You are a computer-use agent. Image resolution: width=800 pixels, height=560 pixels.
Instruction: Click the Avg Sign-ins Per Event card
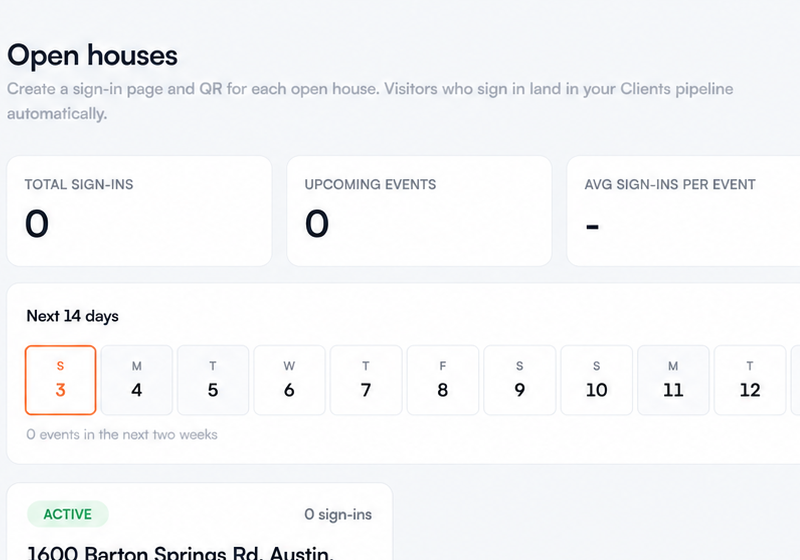click(x=684, y=211)
